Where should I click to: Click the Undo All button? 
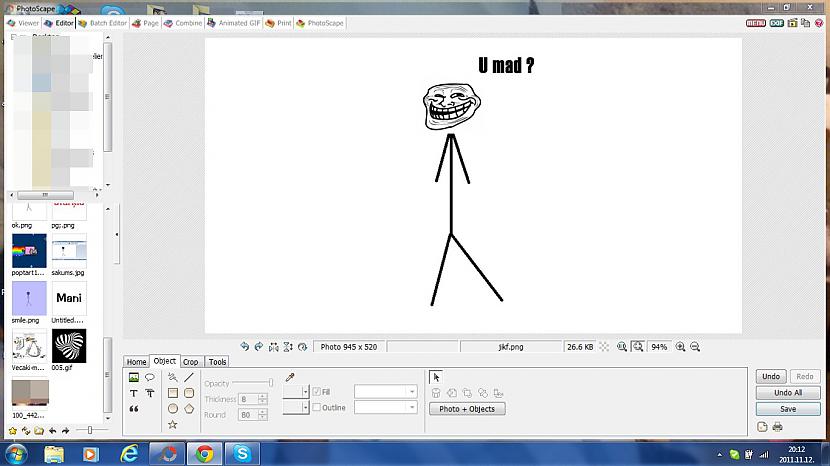point(788,393)
